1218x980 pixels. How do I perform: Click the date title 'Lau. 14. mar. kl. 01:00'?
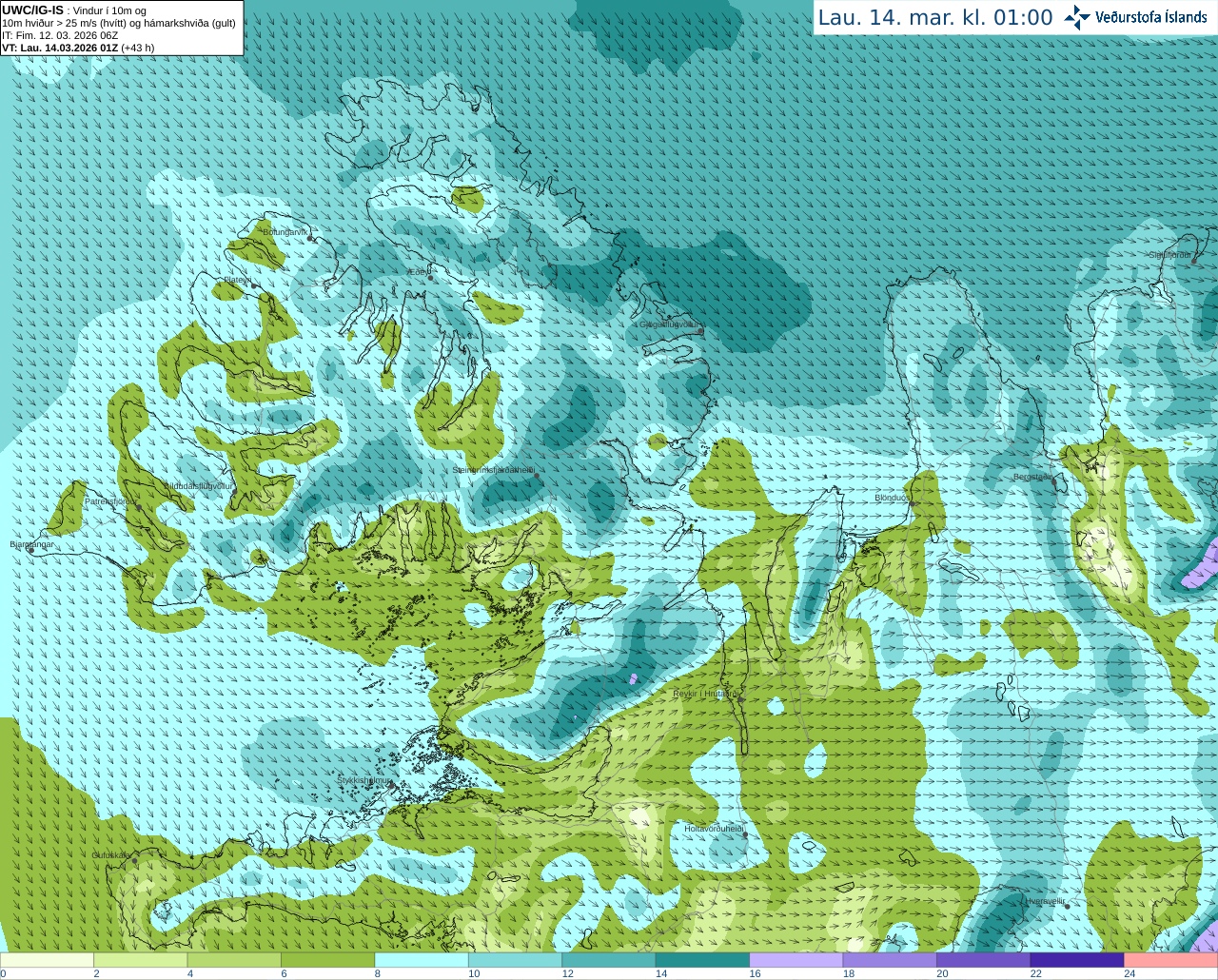[935, 17]
